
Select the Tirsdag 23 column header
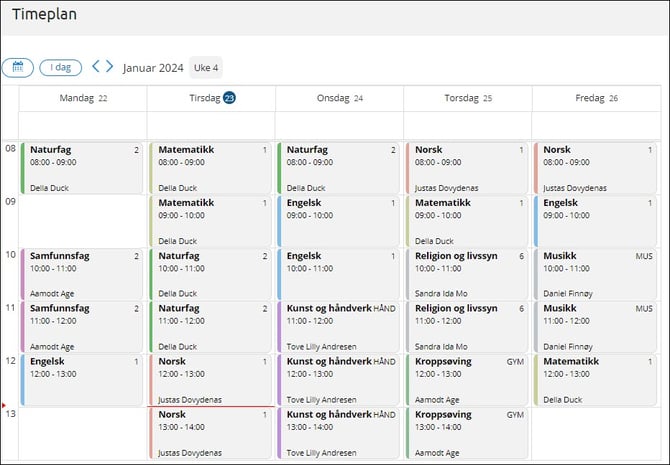211,98
